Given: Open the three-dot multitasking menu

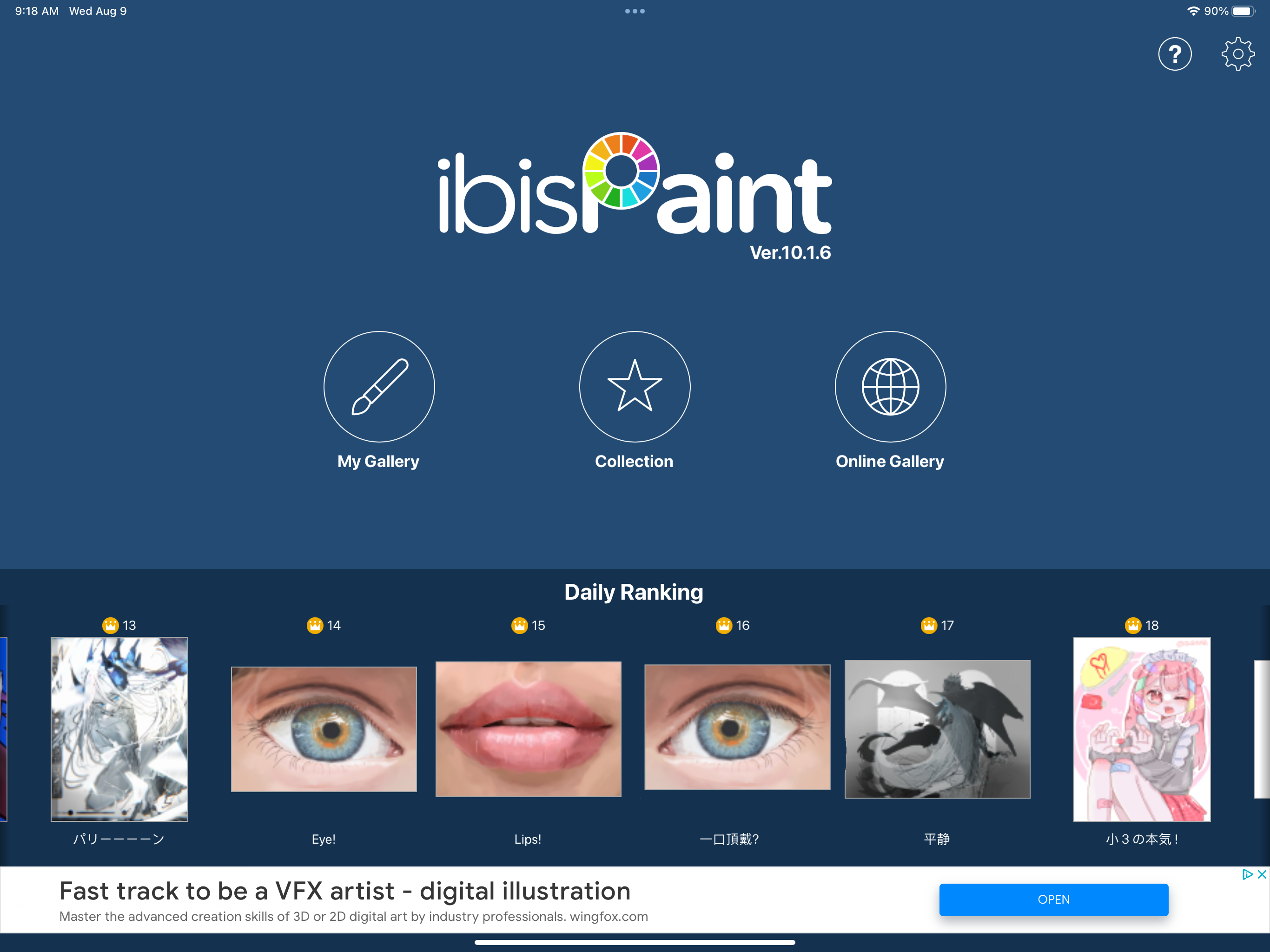Looking at the screenshot, I should point(635,11).
